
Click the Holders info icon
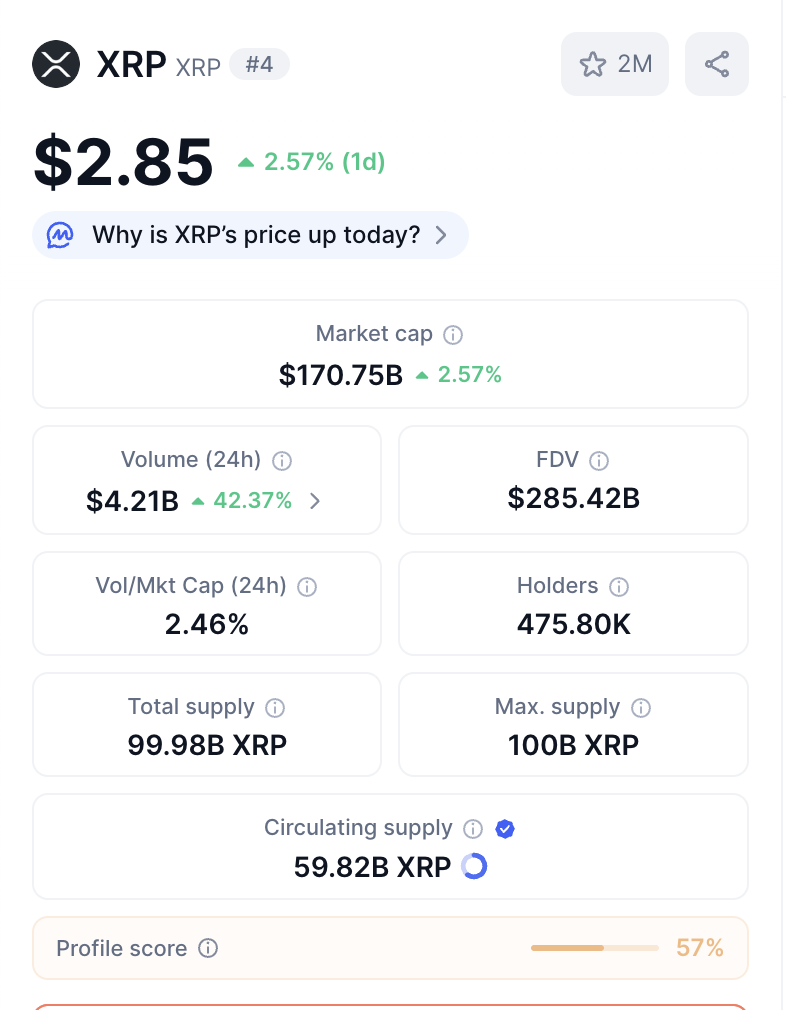pyautogui.click(x=619, y=587)
